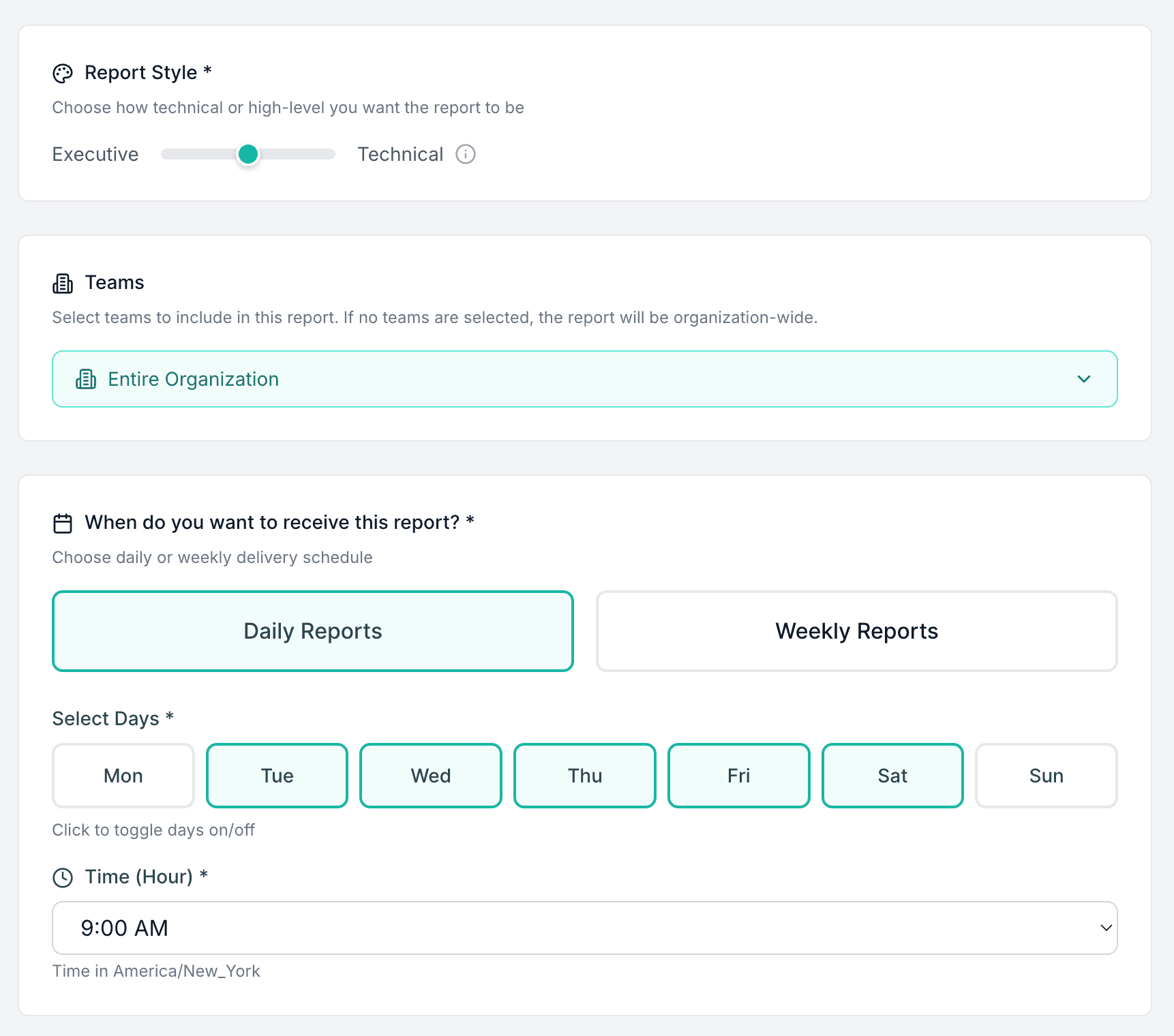Toggle Tuesday off in Select Days
The image size is (1174, 1036).
(x=277, y=776)
